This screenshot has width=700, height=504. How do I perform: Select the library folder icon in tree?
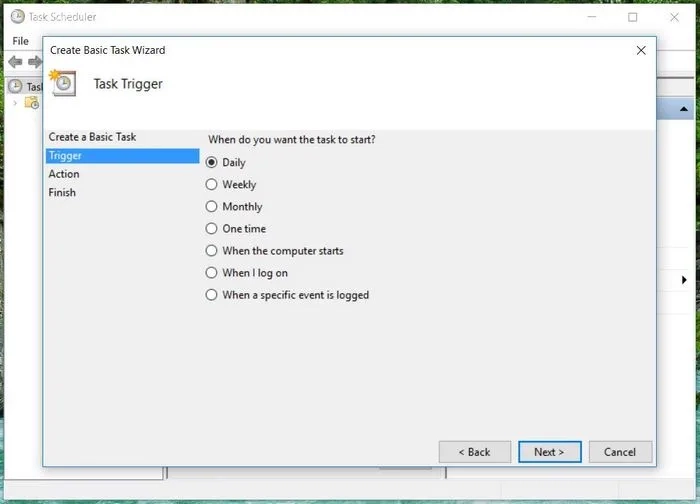click(31, 102)
